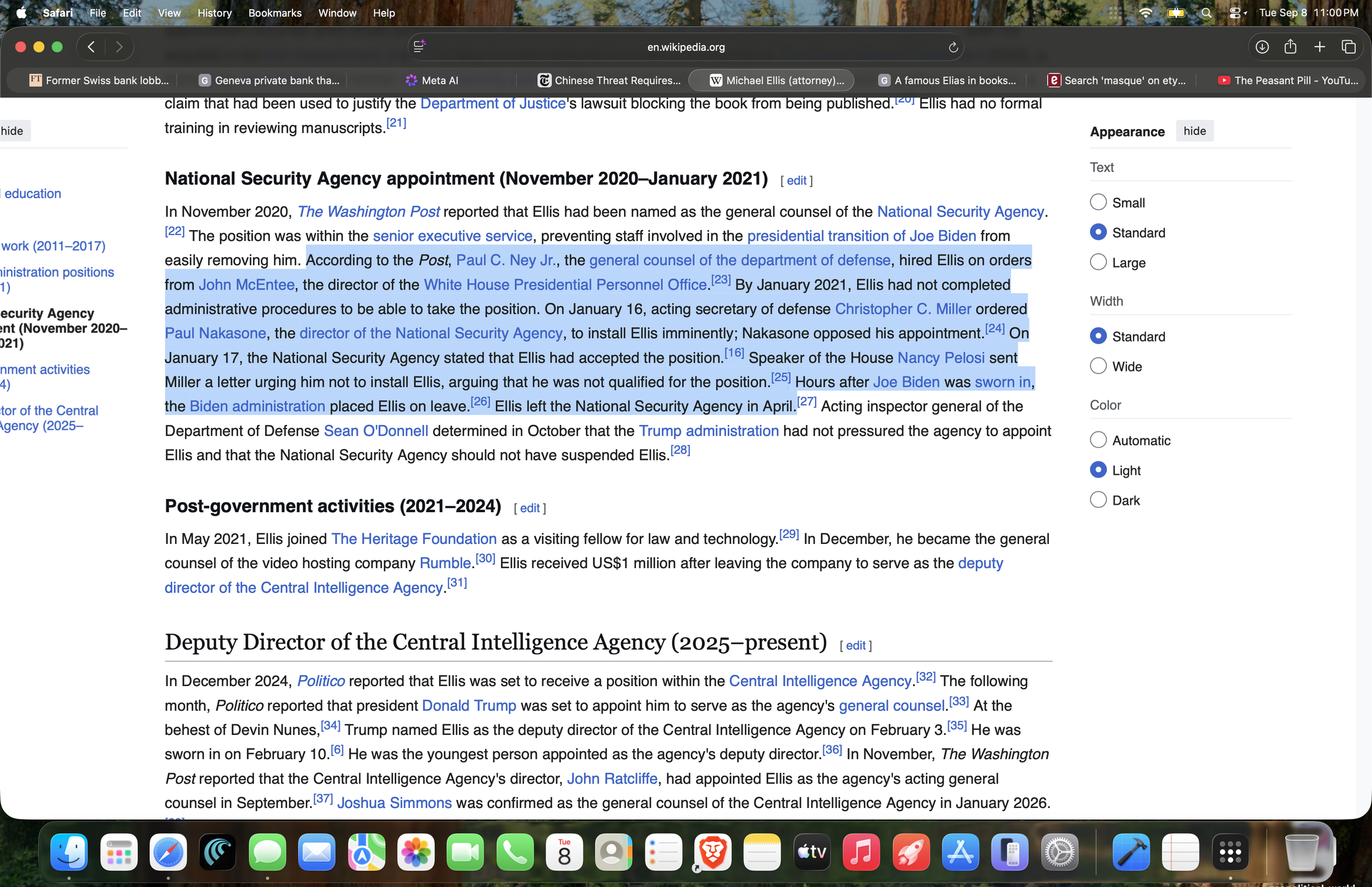Set color to Automatic
This screenshot has width=1372, height=887.
pos(1098,440)
